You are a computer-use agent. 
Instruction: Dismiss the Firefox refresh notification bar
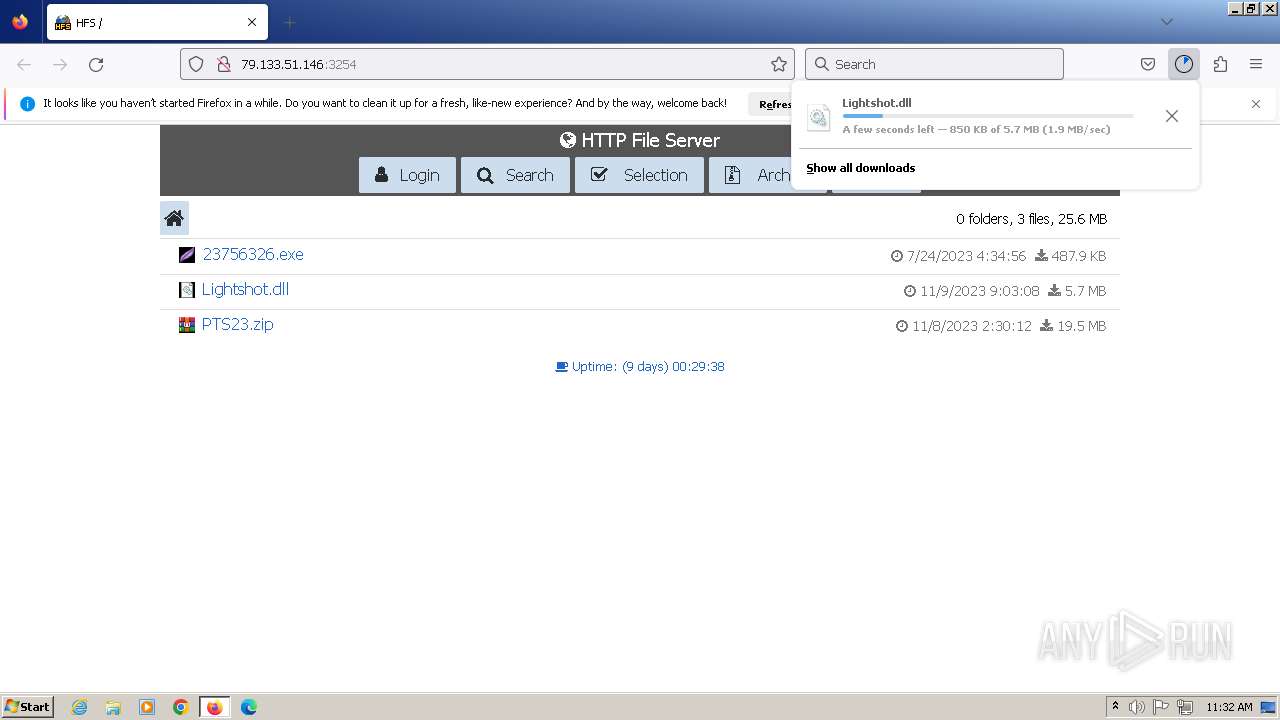coord(1256,103)
